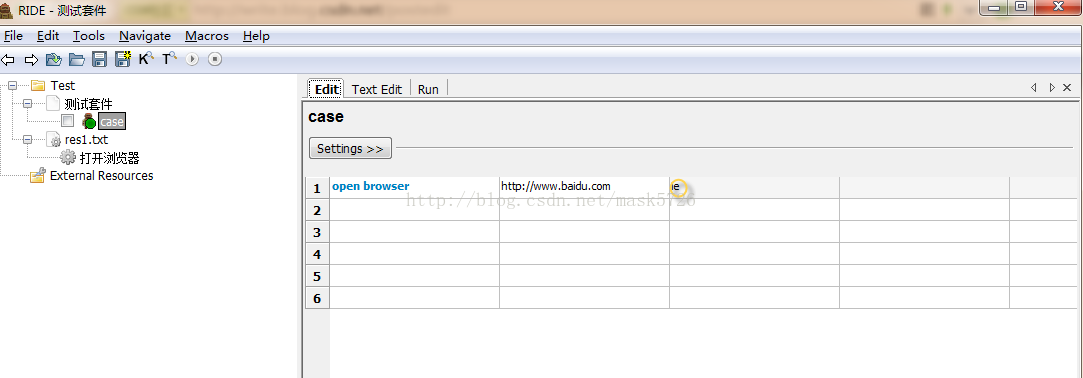
Task: Open the Tools menu
Action: coord(88,36)
